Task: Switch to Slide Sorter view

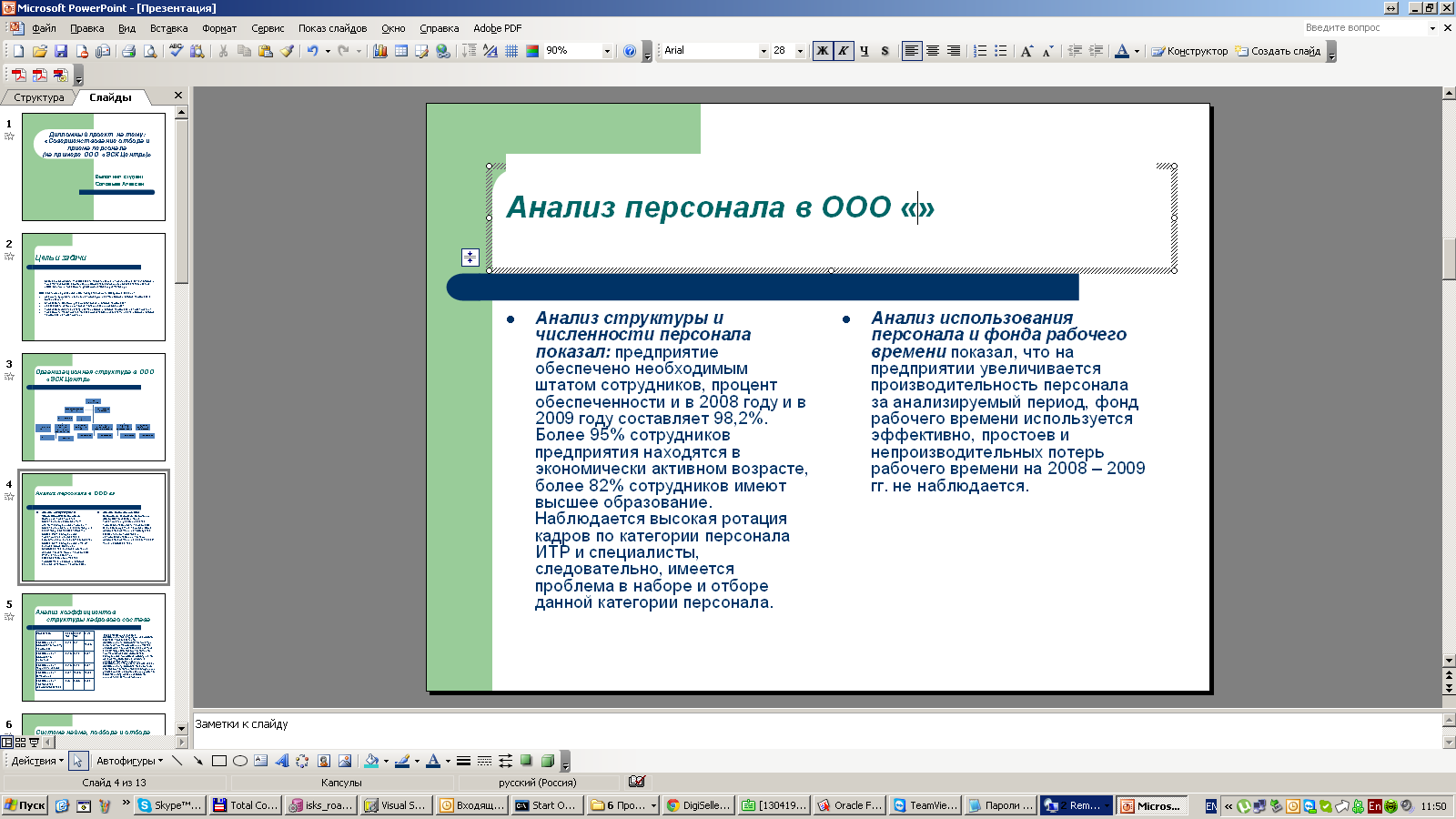Action: [x=20, y=743]
